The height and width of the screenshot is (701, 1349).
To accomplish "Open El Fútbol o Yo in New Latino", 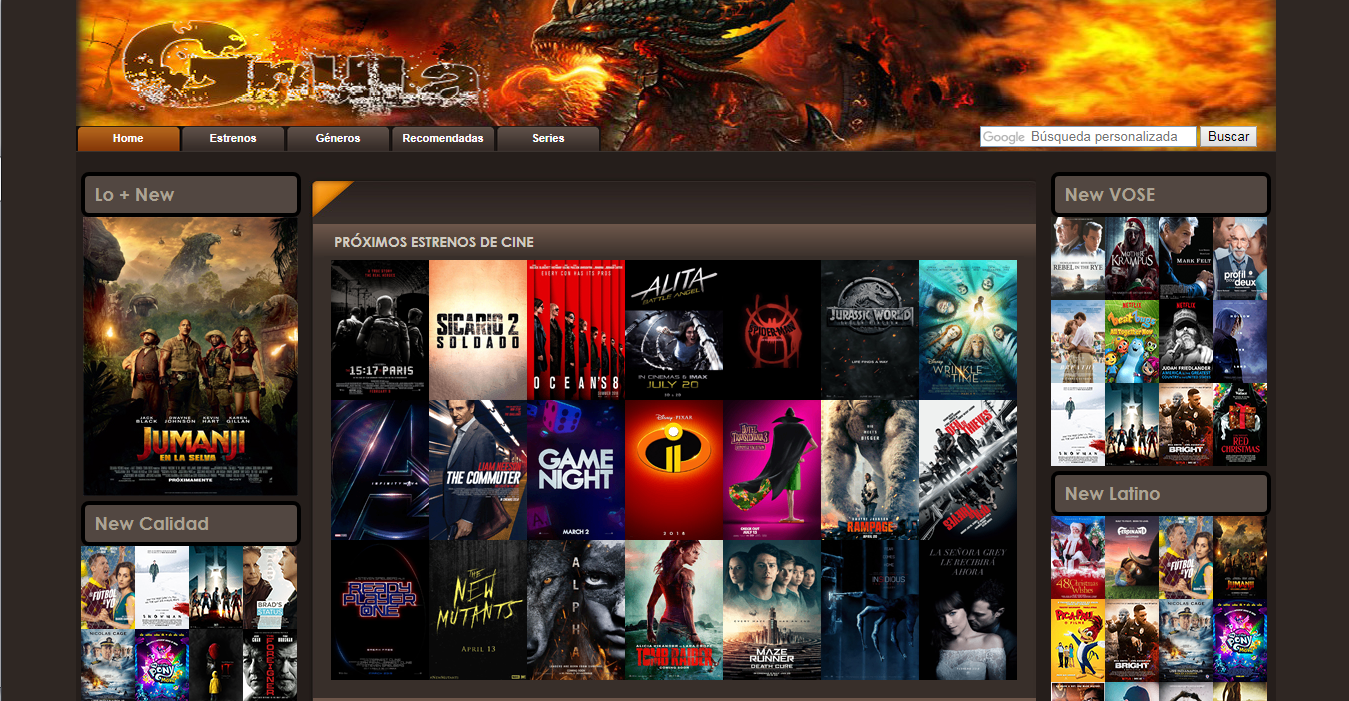I will [x=1186, y=557].
